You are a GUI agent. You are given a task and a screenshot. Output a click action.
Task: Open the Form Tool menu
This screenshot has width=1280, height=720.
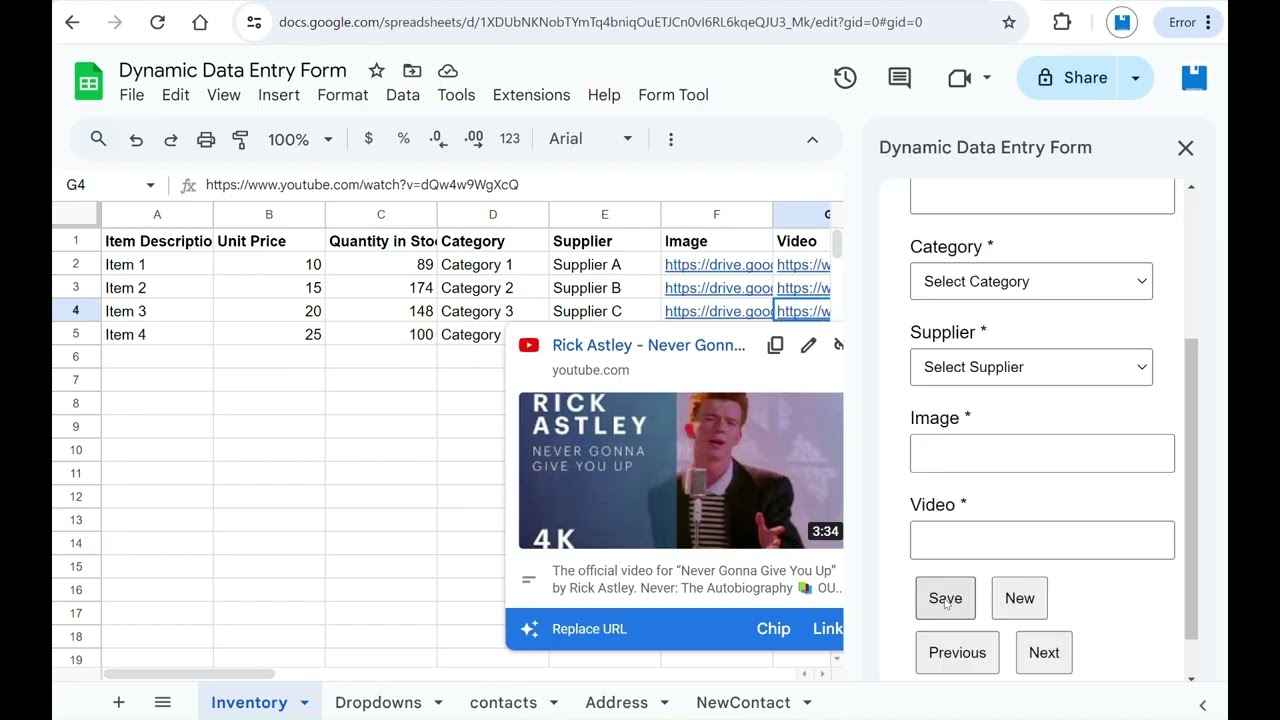coord(673,95)
